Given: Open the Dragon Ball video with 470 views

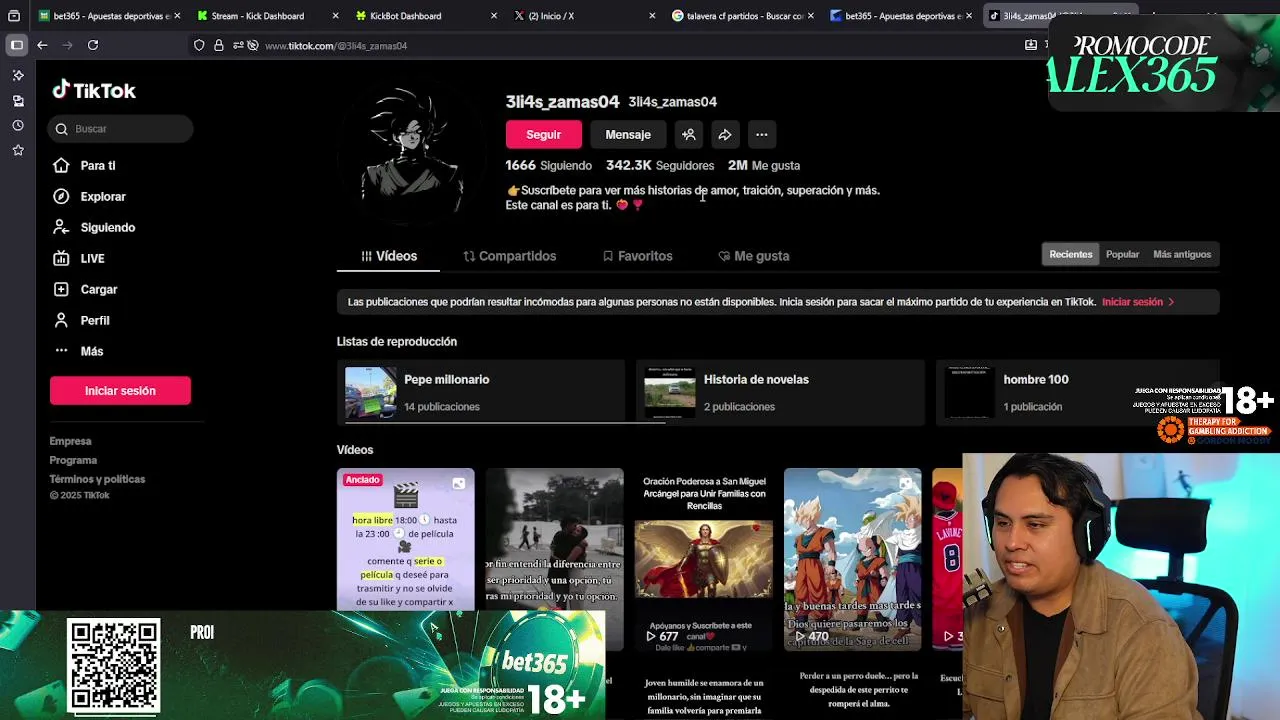Looking at the screenshot, I should [x=852, y=560].
